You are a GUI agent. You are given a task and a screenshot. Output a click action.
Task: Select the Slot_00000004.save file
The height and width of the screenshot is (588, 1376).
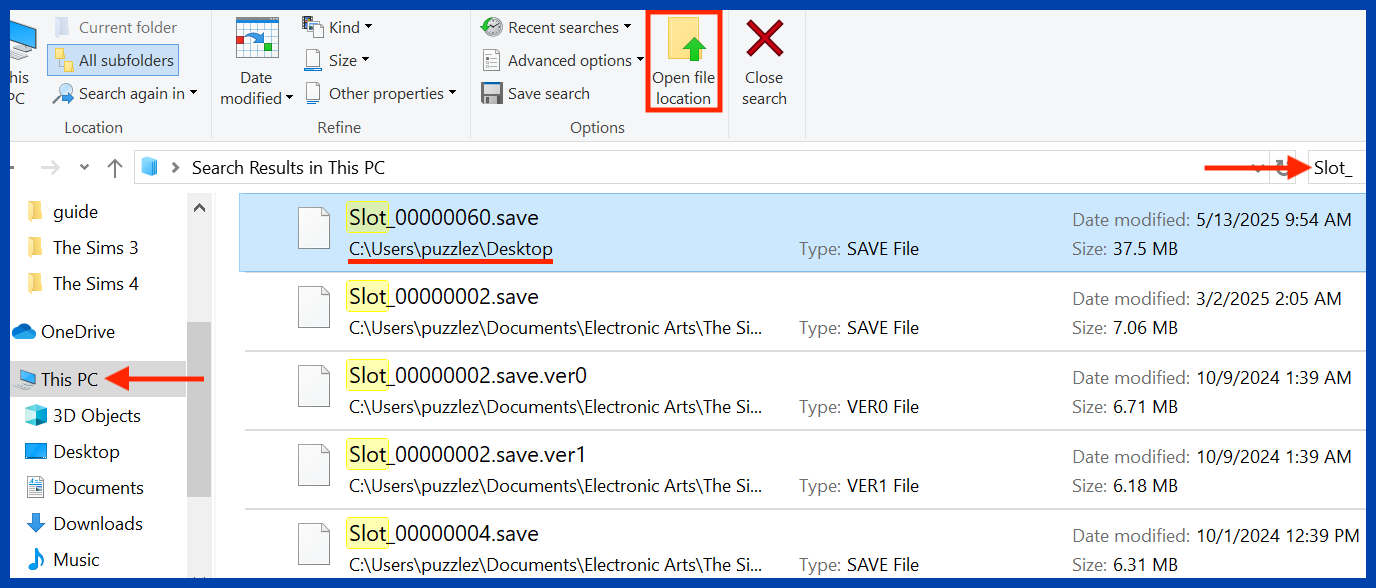point(443,534)
